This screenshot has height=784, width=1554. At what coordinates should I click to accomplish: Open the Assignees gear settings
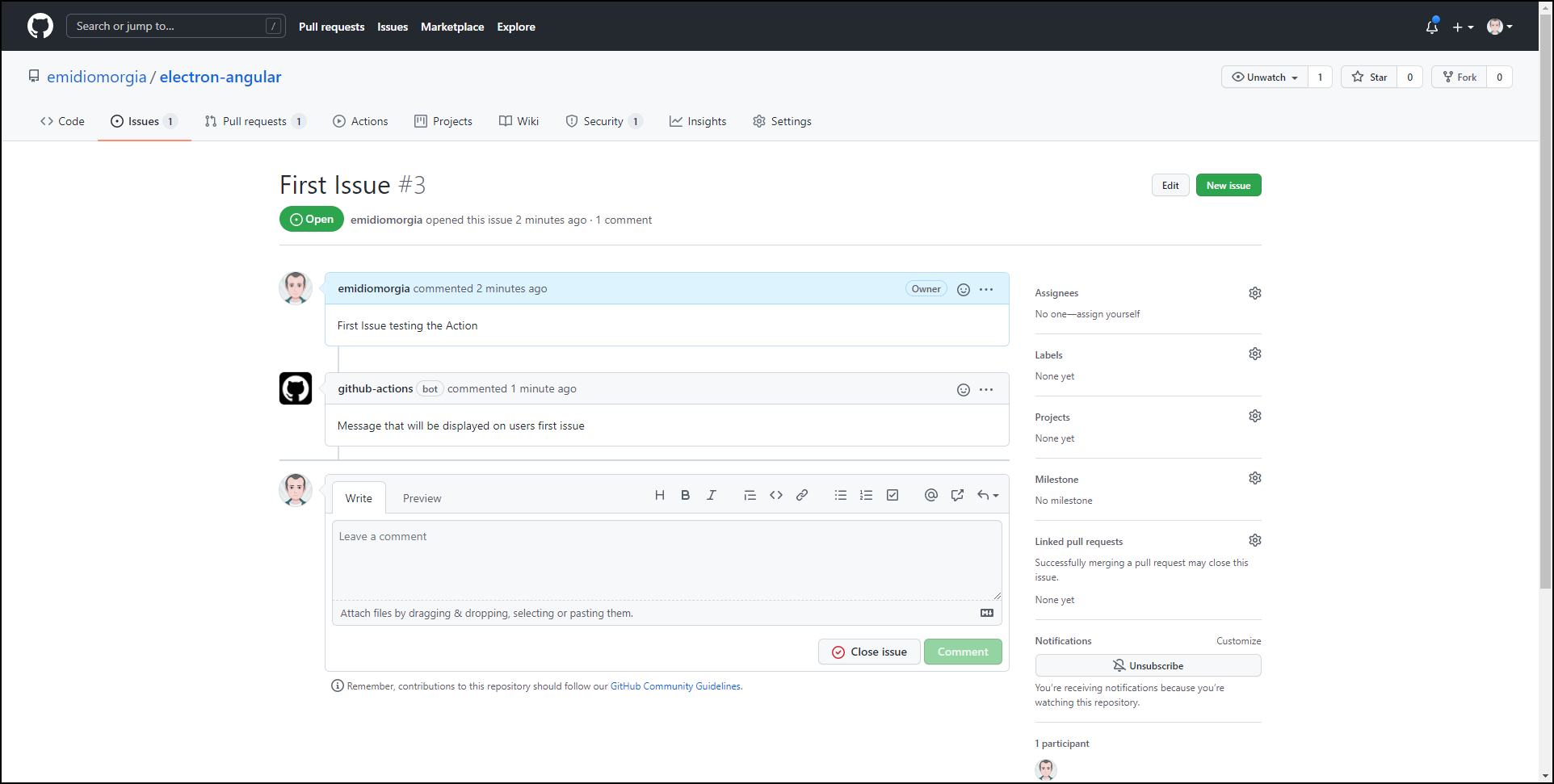pyautogui.click(x=1254, y=293)
